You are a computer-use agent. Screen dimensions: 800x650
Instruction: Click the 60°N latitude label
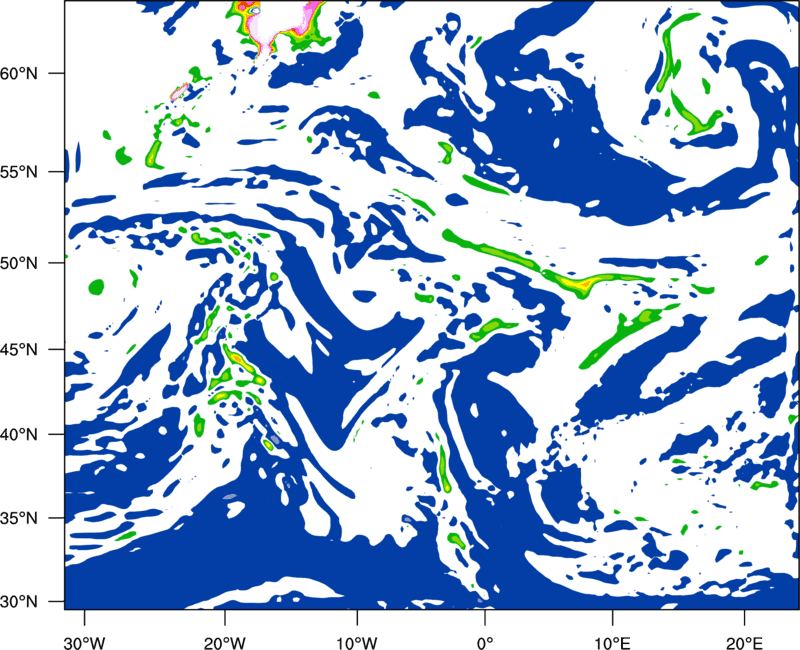(19, 73)
